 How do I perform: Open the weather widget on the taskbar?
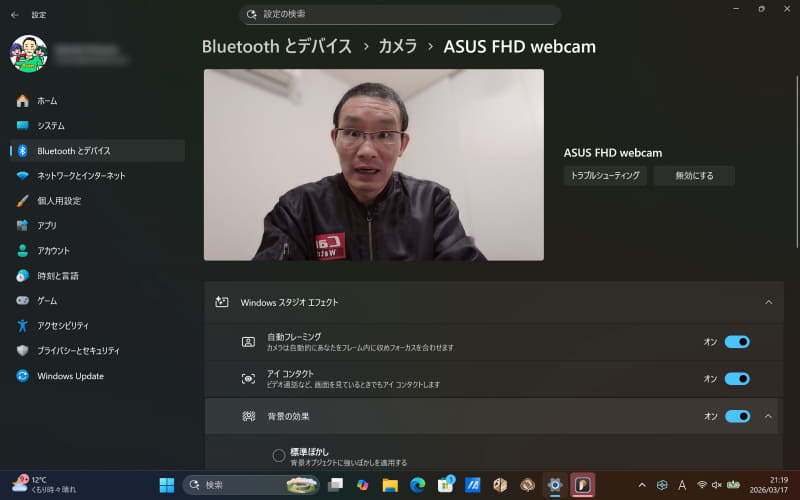[44, 484]
